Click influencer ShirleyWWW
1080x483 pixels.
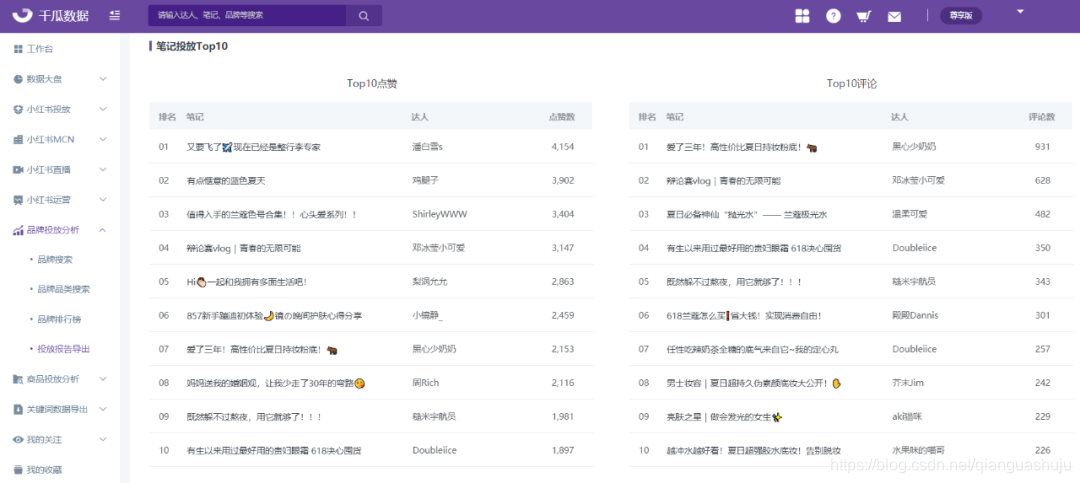(x=439, y=214)
